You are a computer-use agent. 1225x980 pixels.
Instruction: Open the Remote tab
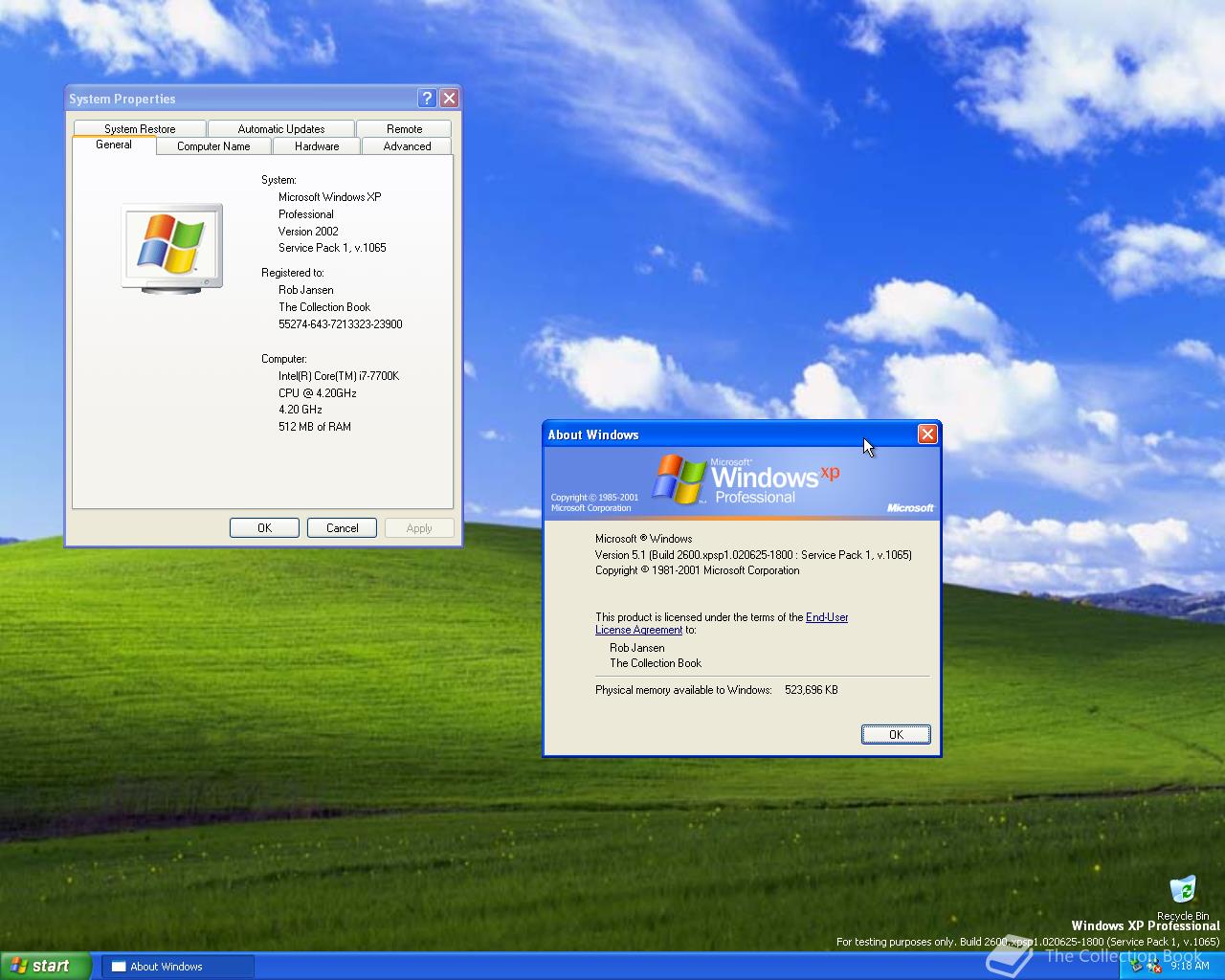click(405, 129)
